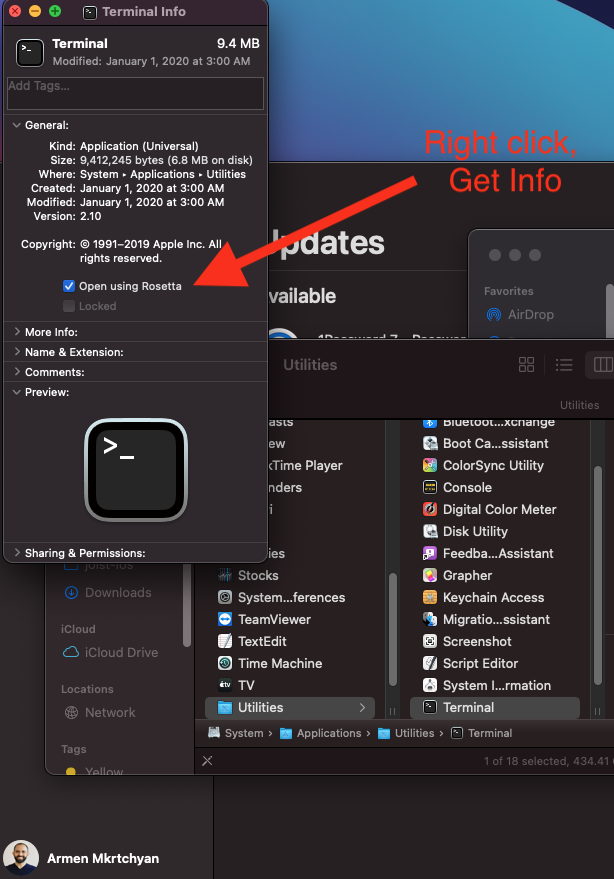Select System Information icon

430,685
